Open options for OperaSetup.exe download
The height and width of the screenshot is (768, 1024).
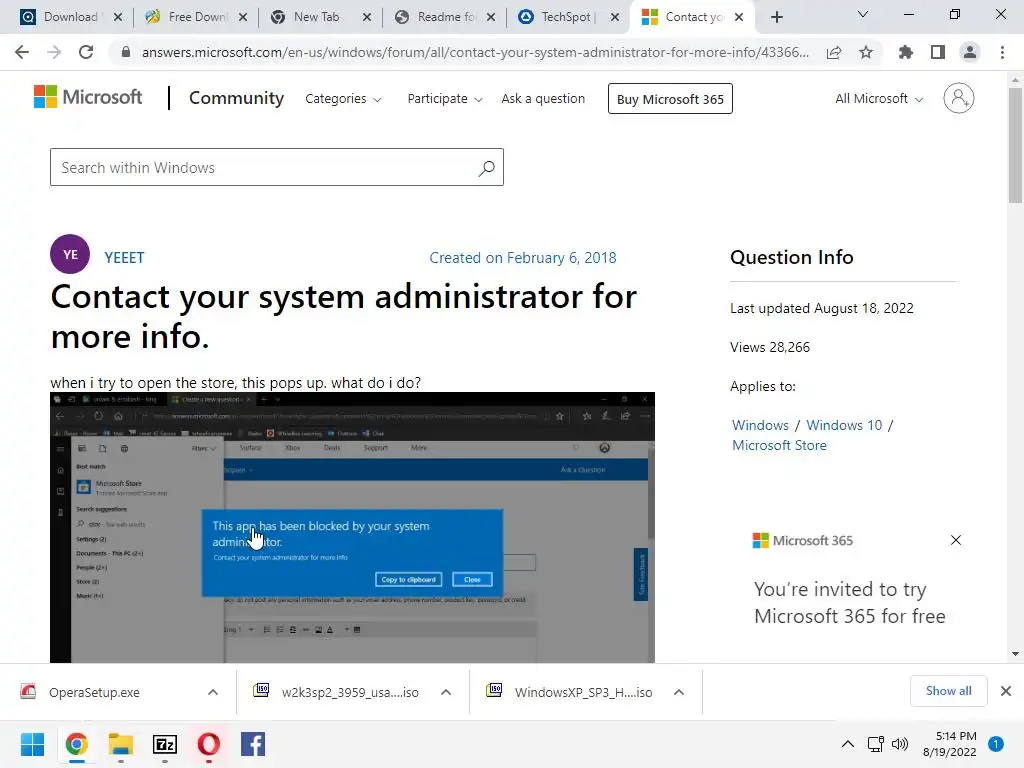(x=213, y=692)
